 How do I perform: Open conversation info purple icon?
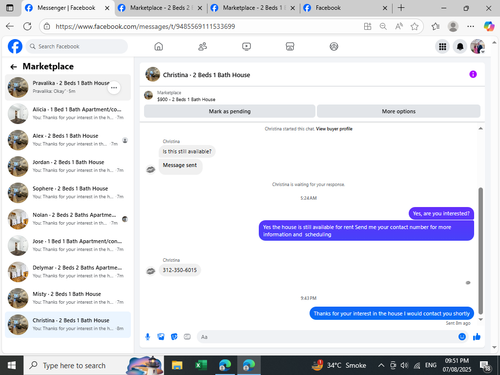coord(473,74)
